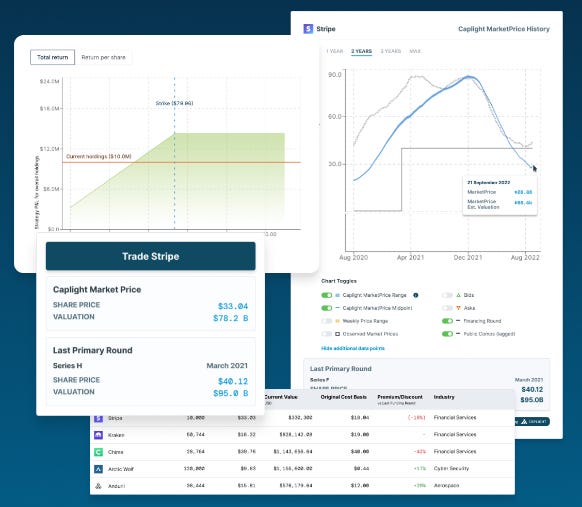Click the yellow Weekly Price Range legend icon
This screenshot has width=582, height=507.
coord(337,321)
